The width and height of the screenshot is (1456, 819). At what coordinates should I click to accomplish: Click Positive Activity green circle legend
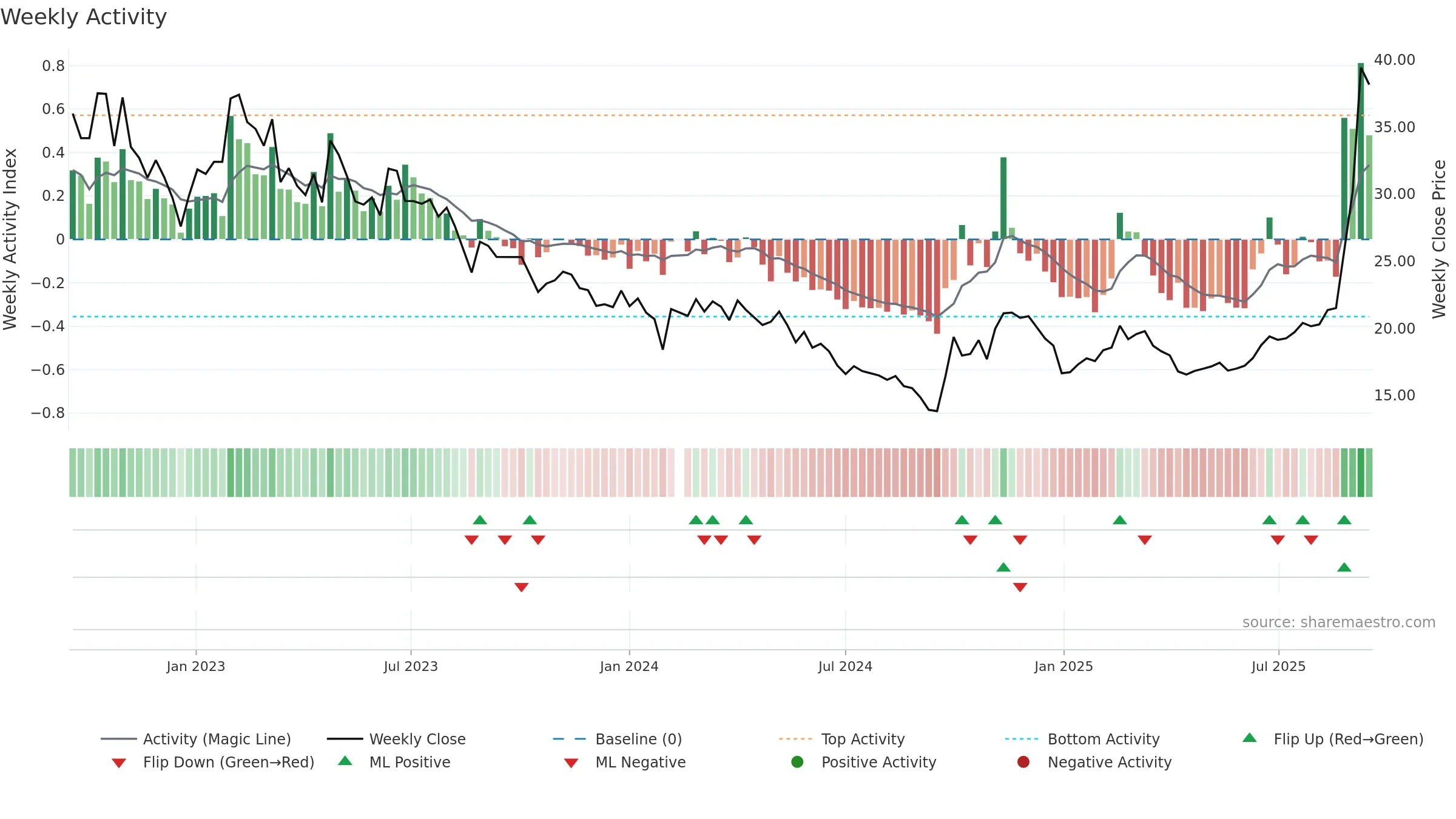[x=798, y=762]
